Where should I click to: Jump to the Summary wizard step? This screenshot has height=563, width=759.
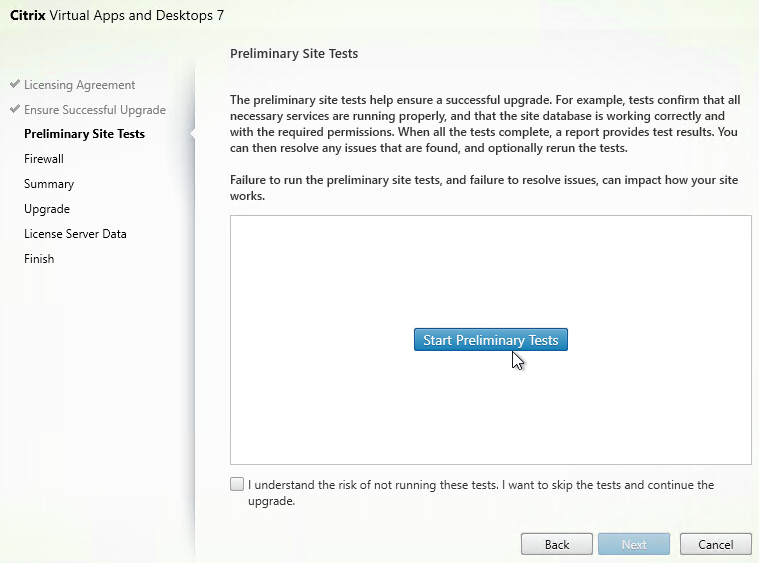(49, 184)
